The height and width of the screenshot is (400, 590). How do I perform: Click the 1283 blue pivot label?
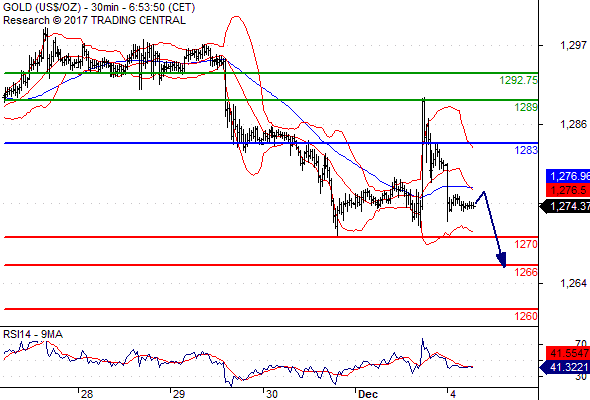(x=526, y=150)
